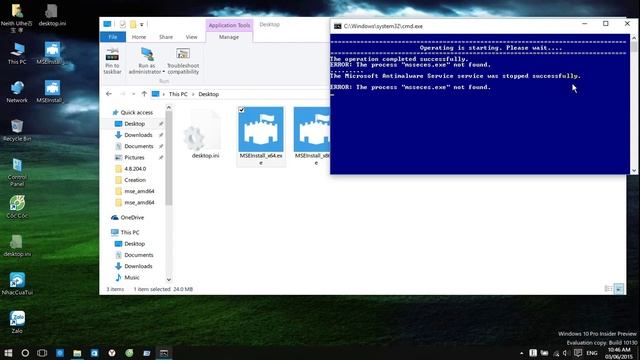Select Quick access in the navigation pane
Screen dimensions: 640x360
coord(137,112)
